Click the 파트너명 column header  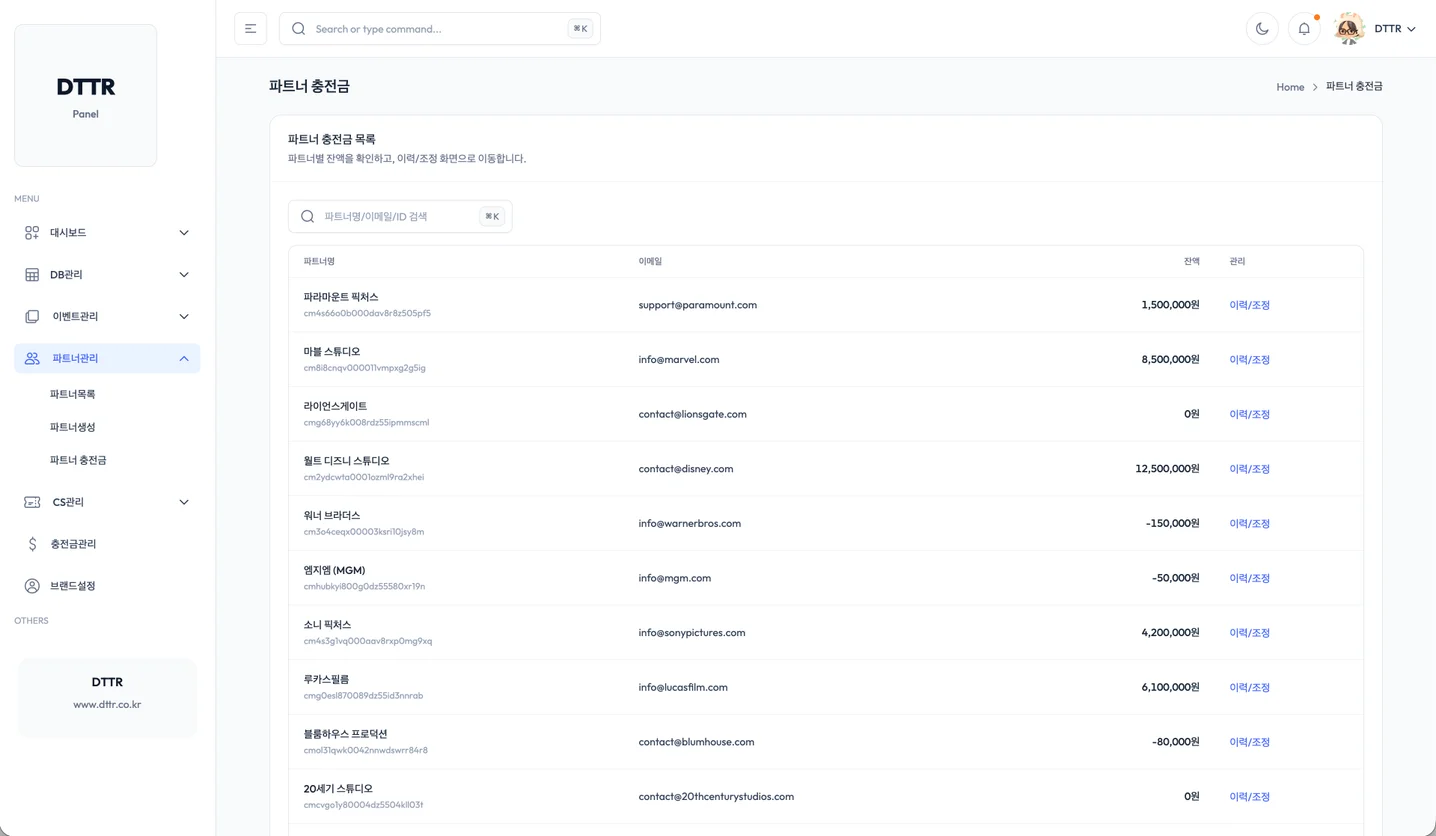point(319,262)
